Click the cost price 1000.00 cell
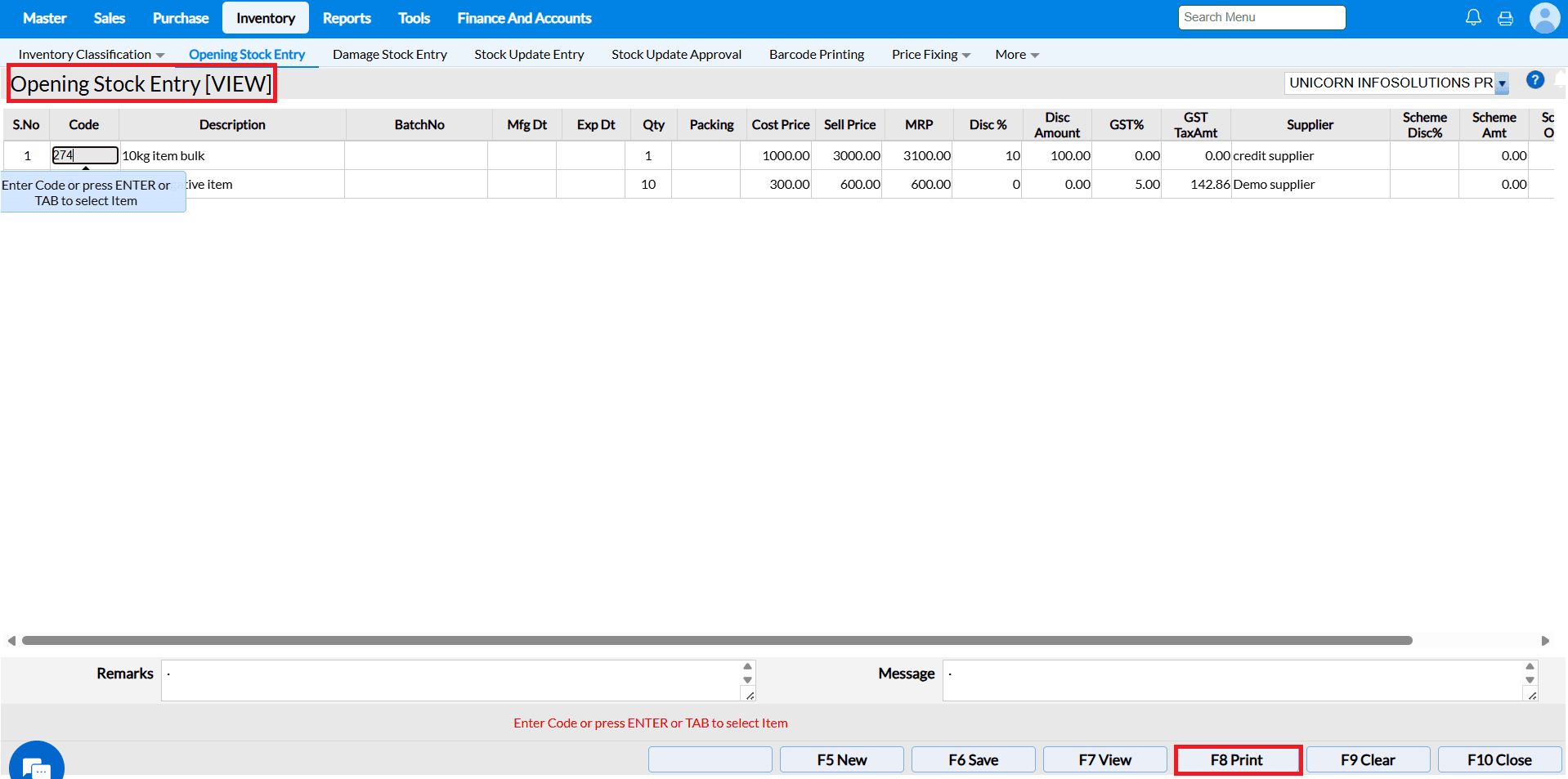The width and height of the screenshot is (1568, 779). tap(776, 155)
